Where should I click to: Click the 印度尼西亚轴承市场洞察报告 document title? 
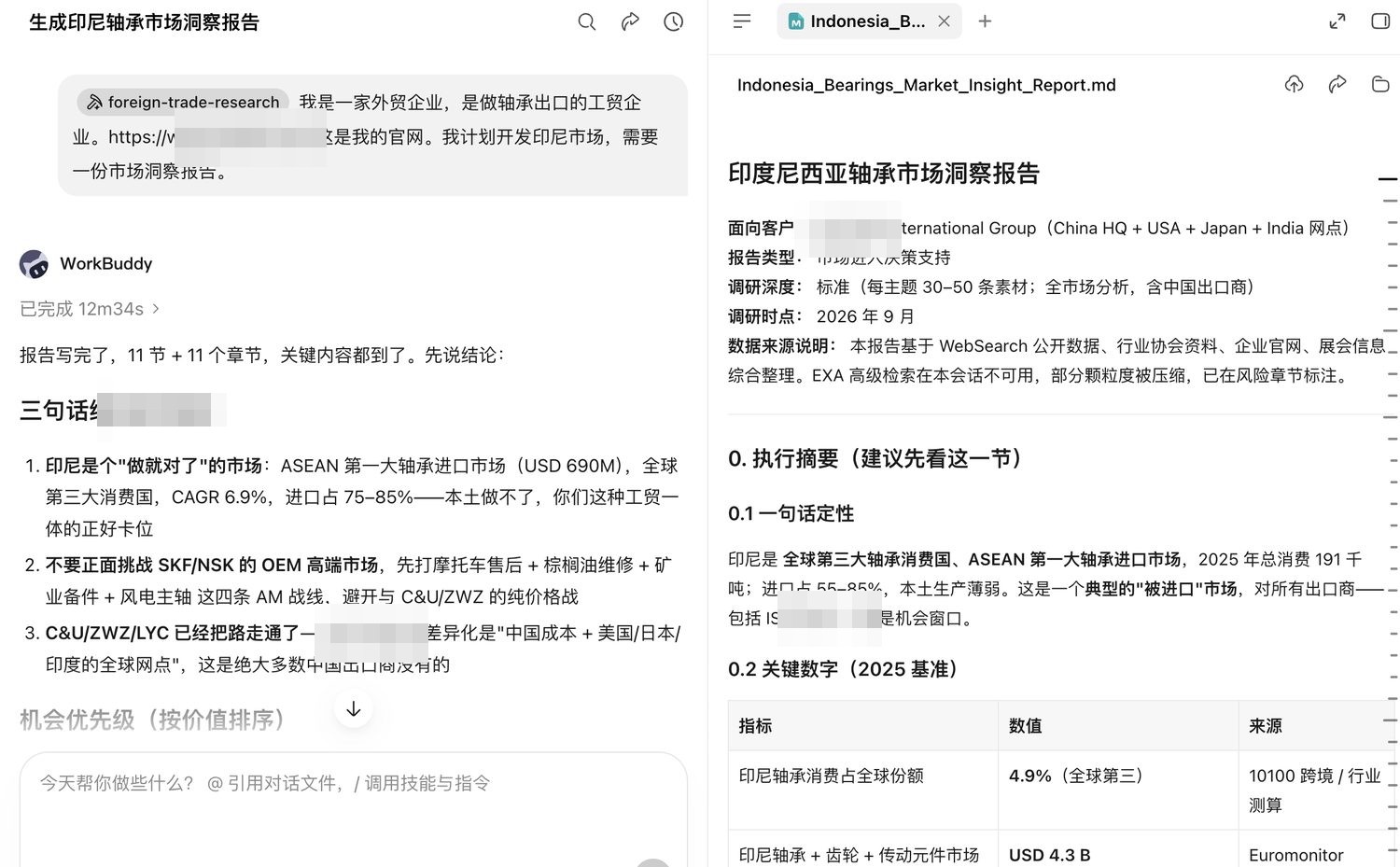pyautogui.click(x=884, y=174)
